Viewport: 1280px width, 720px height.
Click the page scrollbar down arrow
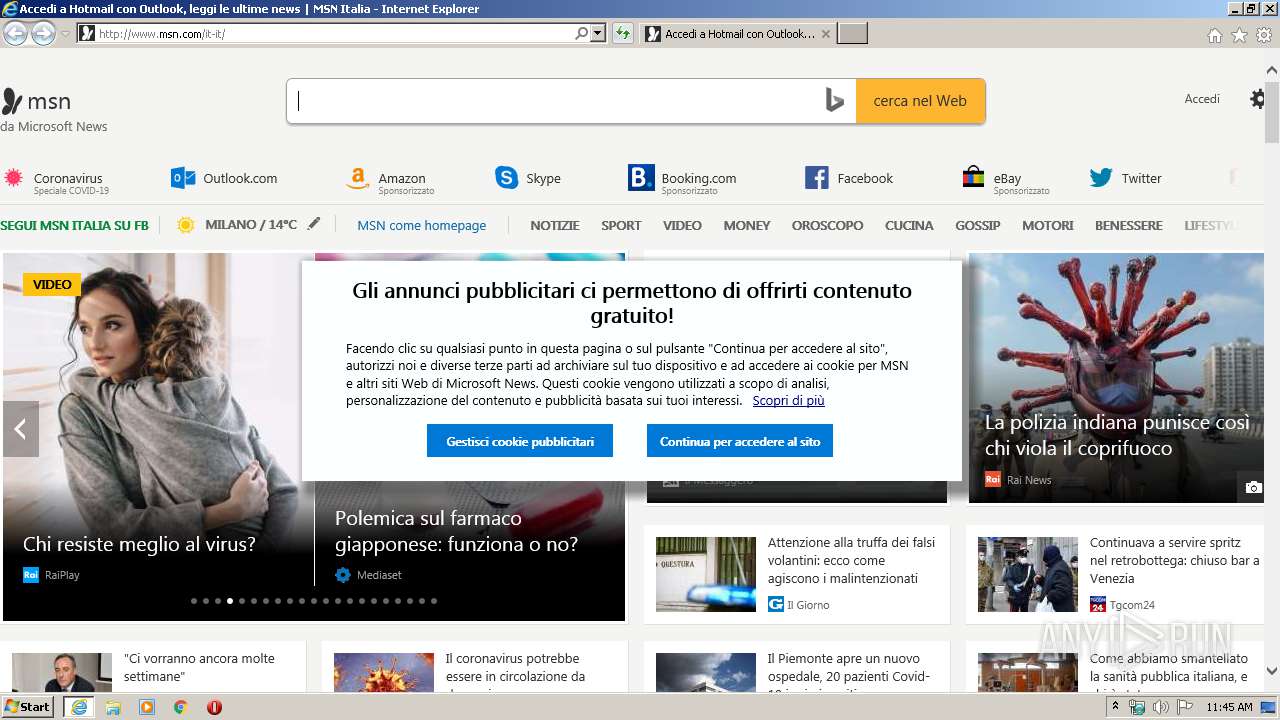point(1271,671)
